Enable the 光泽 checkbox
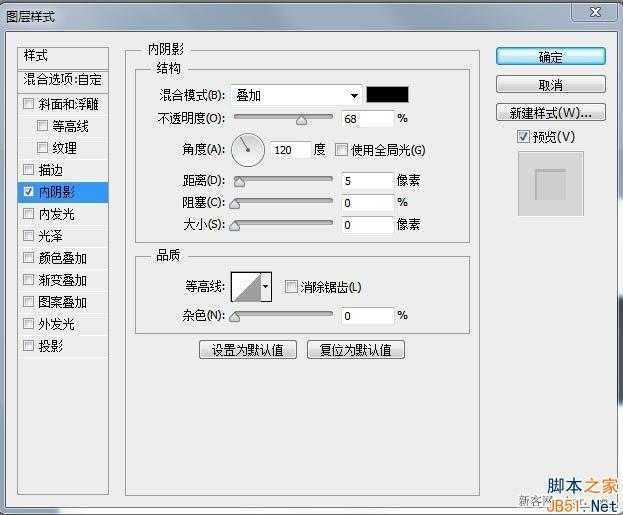 [x=28, y=236]
